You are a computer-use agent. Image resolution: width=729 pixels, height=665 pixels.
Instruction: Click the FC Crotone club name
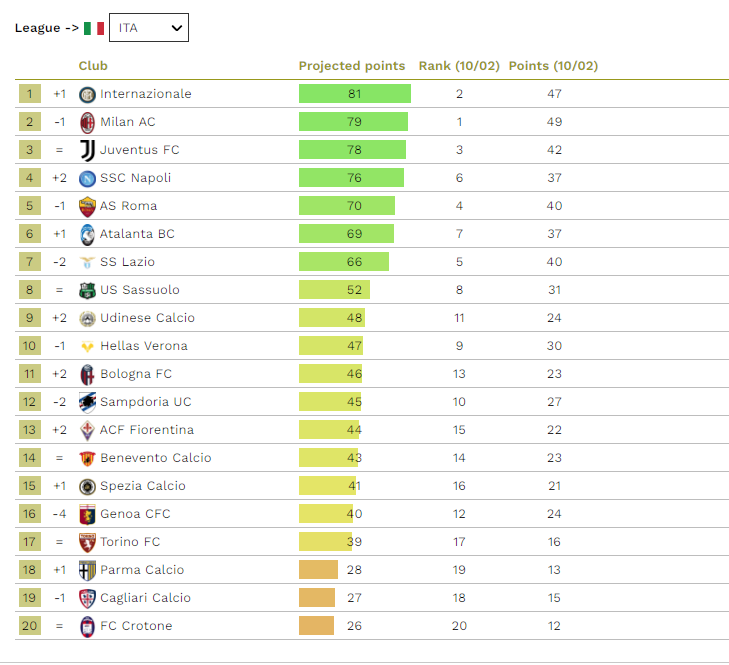click(136, 626)
